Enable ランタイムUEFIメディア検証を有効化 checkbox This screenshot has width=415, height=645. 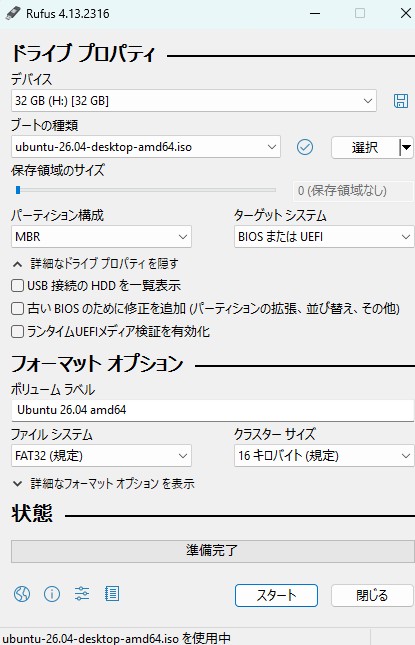(x=17, y=332)
